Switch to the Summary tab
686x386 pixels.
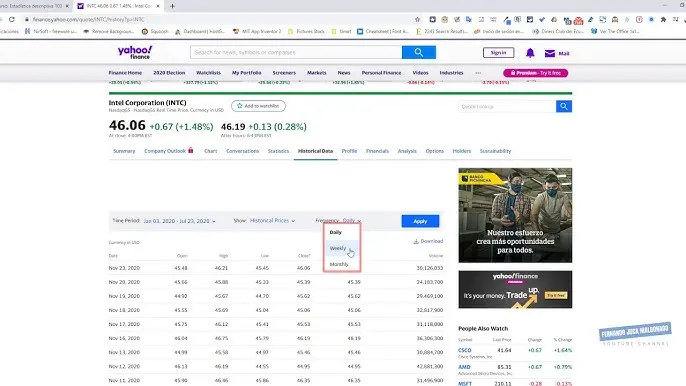pyautogui.click(x=124, y=151)
